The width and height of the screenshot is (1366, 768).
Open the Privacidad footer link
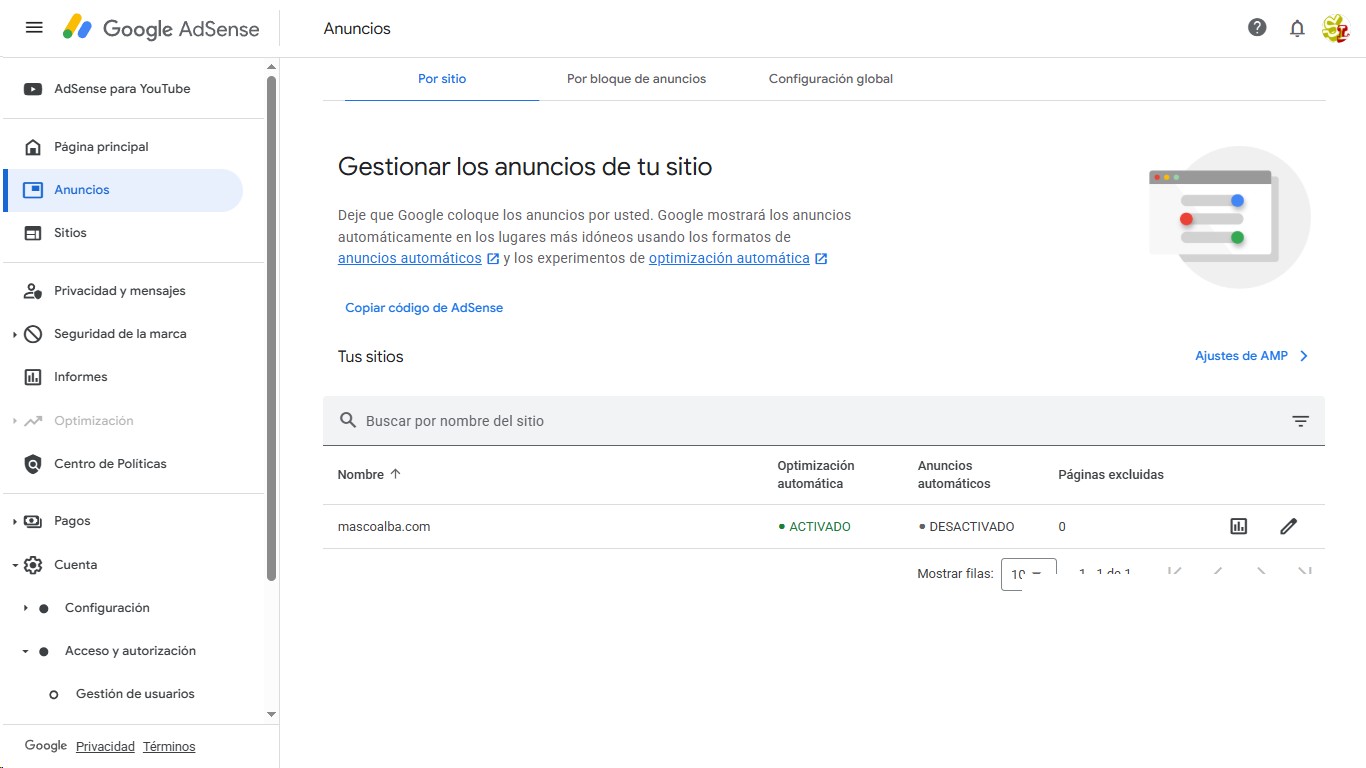[105, 747]
